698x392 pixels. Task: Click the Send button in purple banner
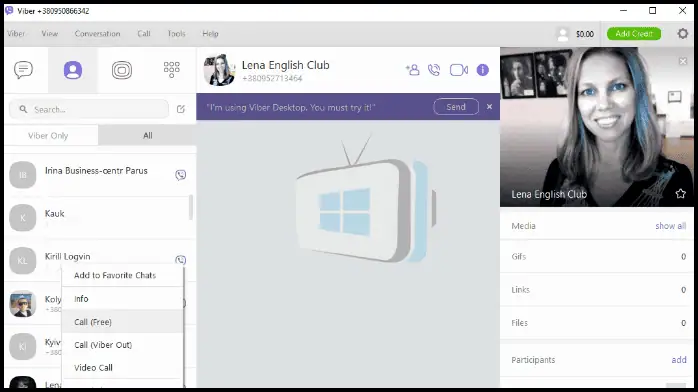tap(456, 107)
